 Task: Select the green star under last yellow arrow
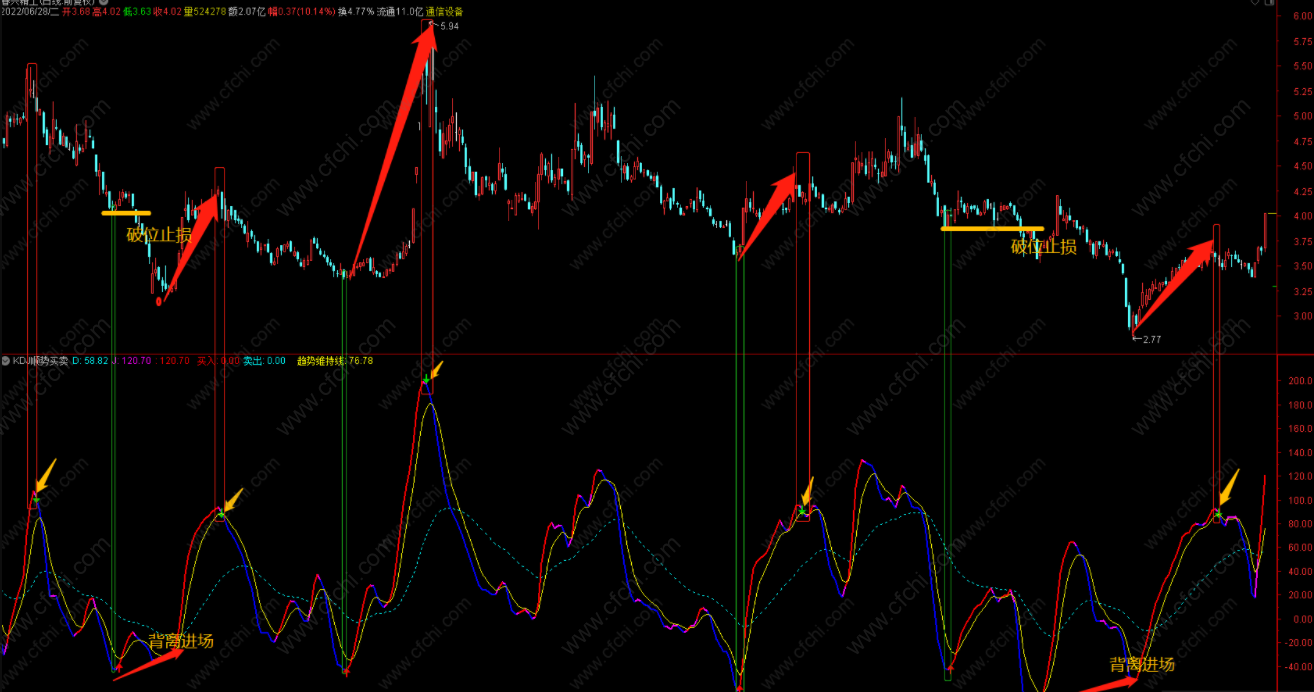[1218, 513]
